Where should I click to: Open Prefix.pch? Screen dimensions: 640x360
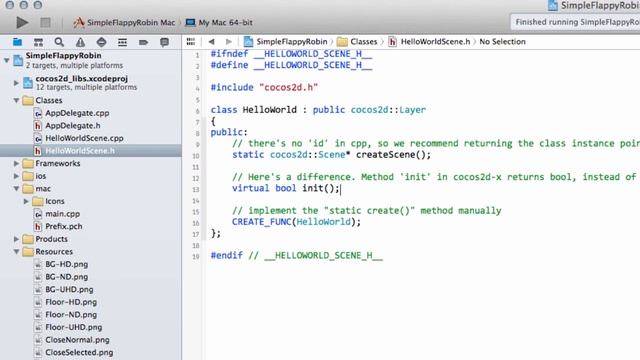tap(64, 227)
